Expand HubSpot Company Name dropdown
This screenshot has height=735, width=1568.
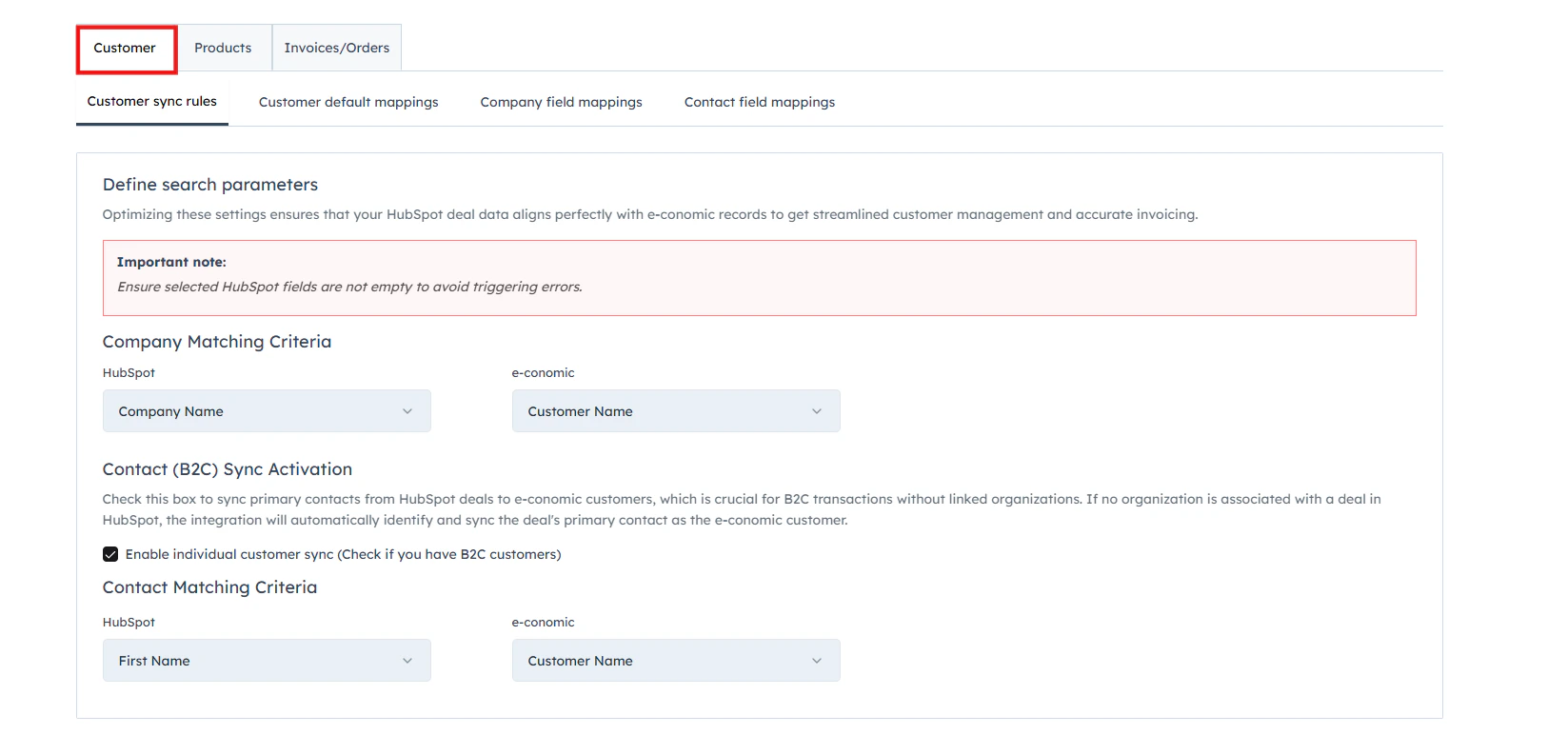click(x=267, y=411)
